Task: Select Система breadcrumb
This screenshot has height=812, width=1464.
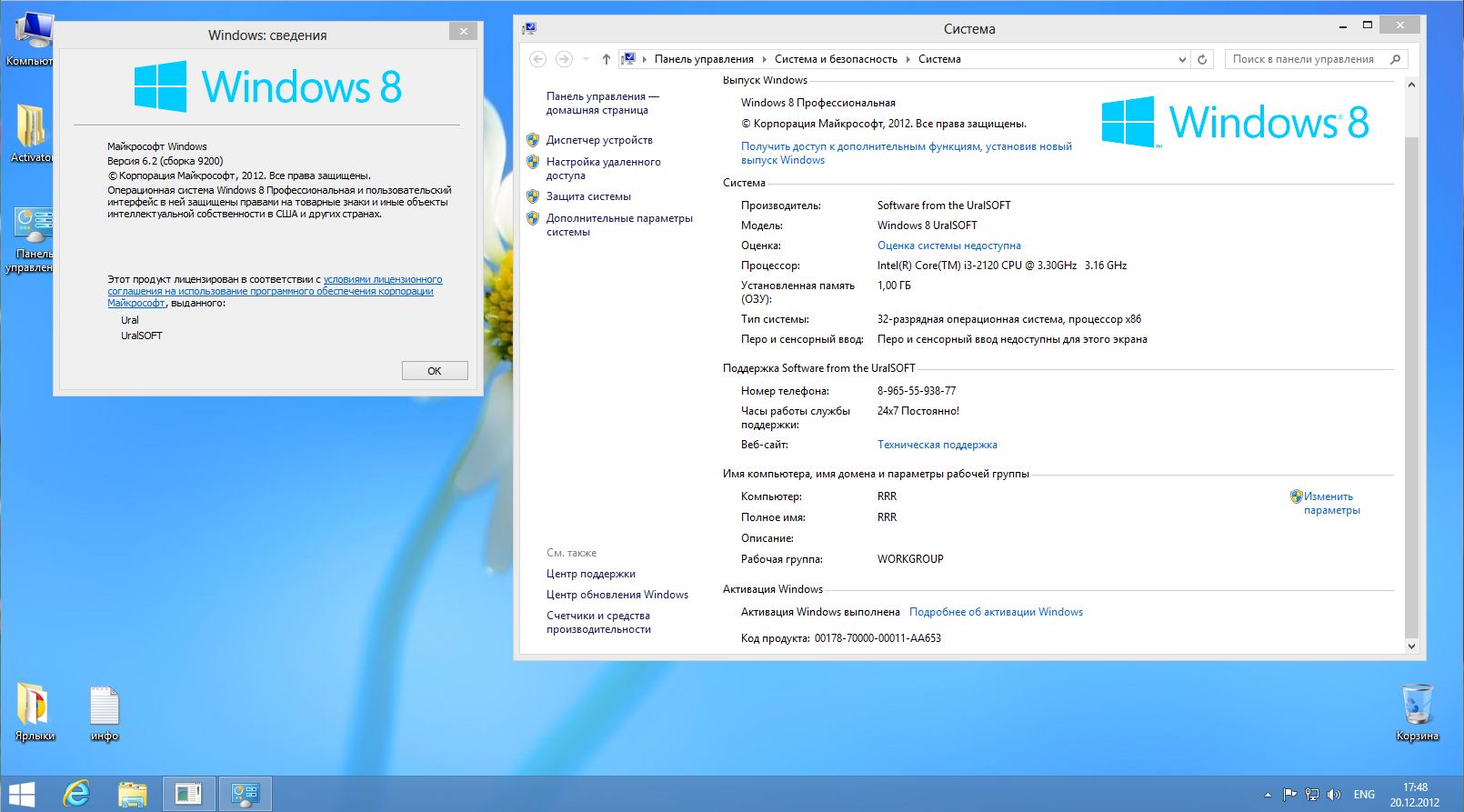Action: [939, 59]
